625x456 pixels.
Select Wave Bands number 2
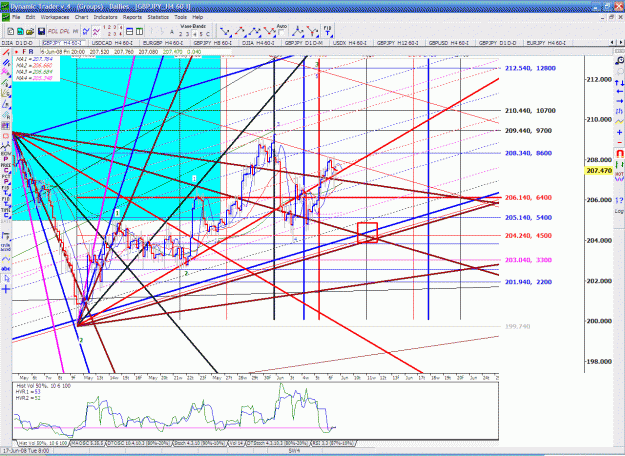pos(181,34)
